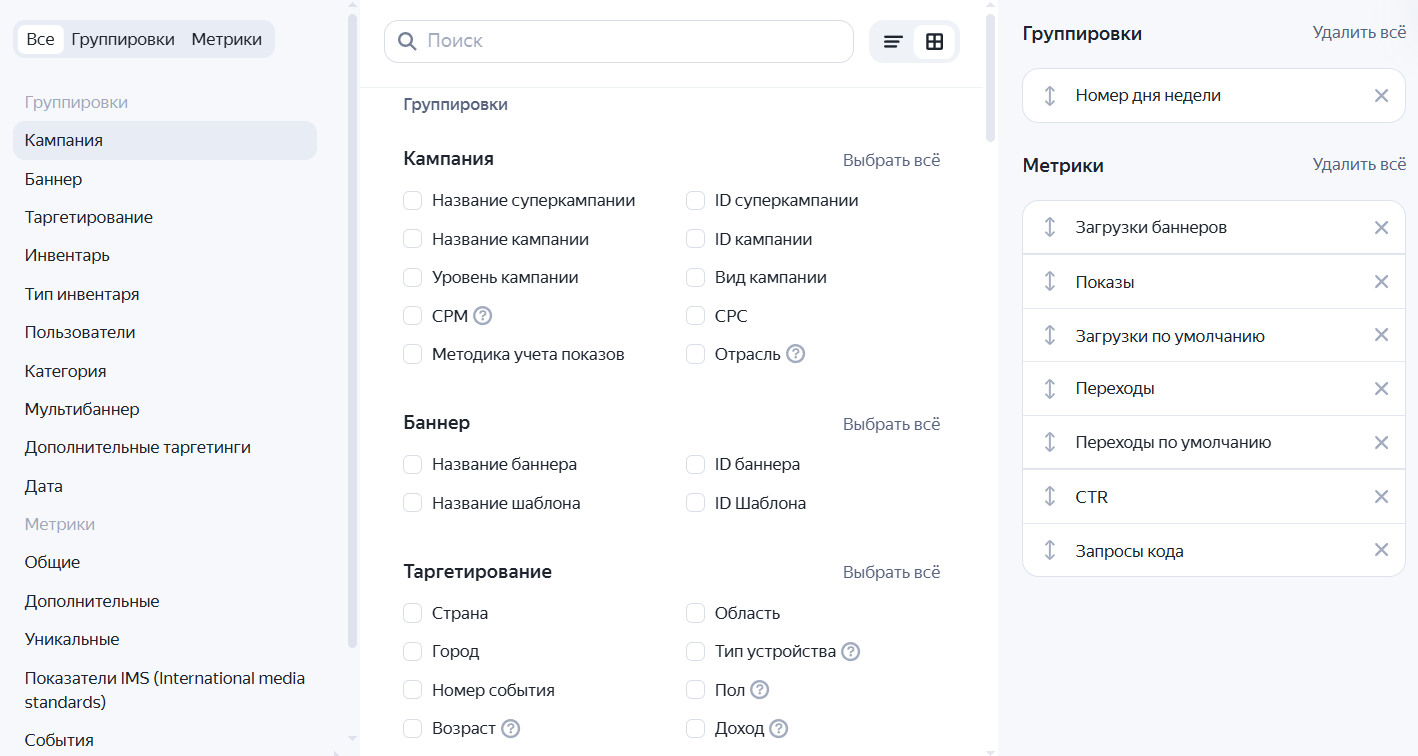
Task: Click Выбрать всё for the Кампания section
Action: tap(891, 160)
